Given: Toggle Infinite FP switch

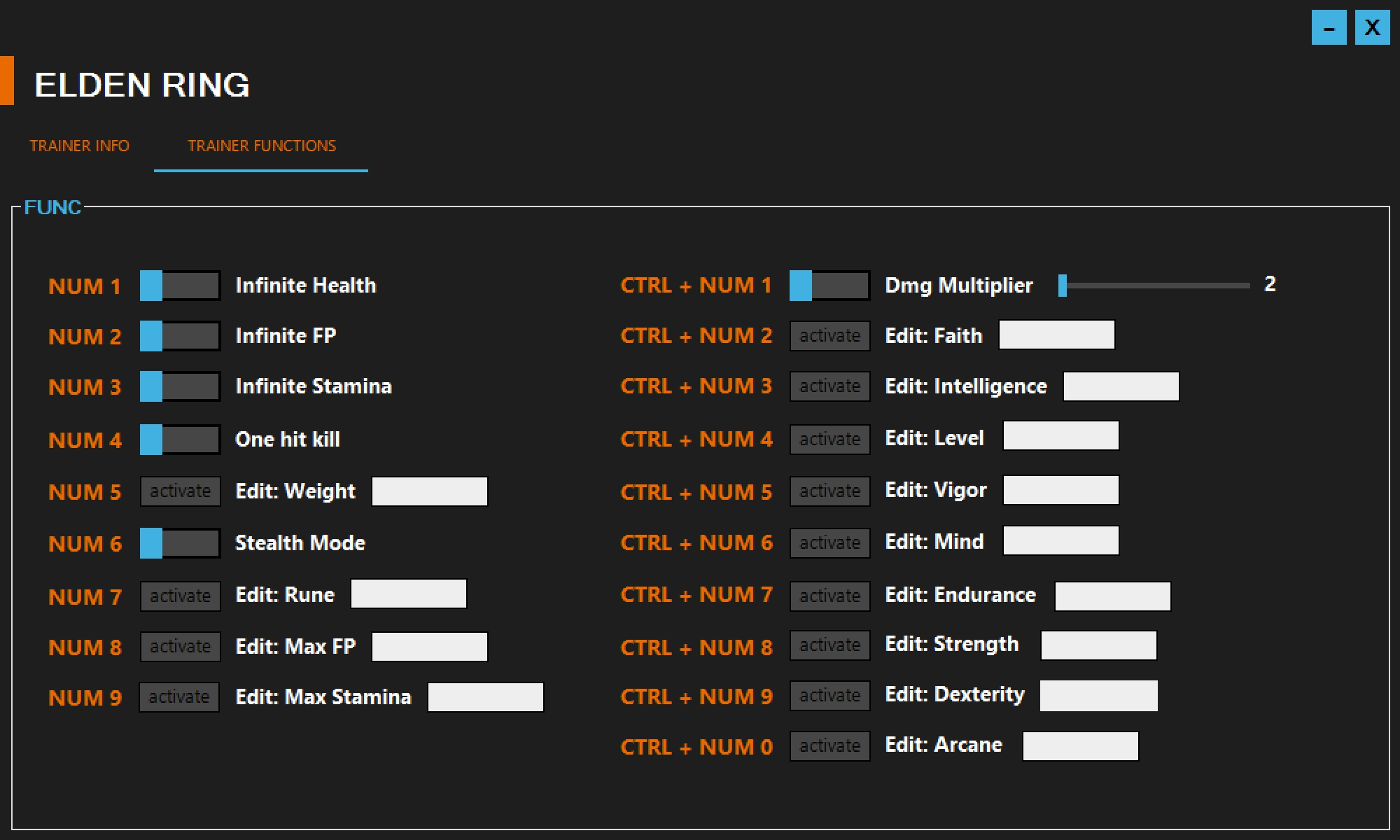Looking at the screenshot, I should pyautogui.click(x=181, y=336).
